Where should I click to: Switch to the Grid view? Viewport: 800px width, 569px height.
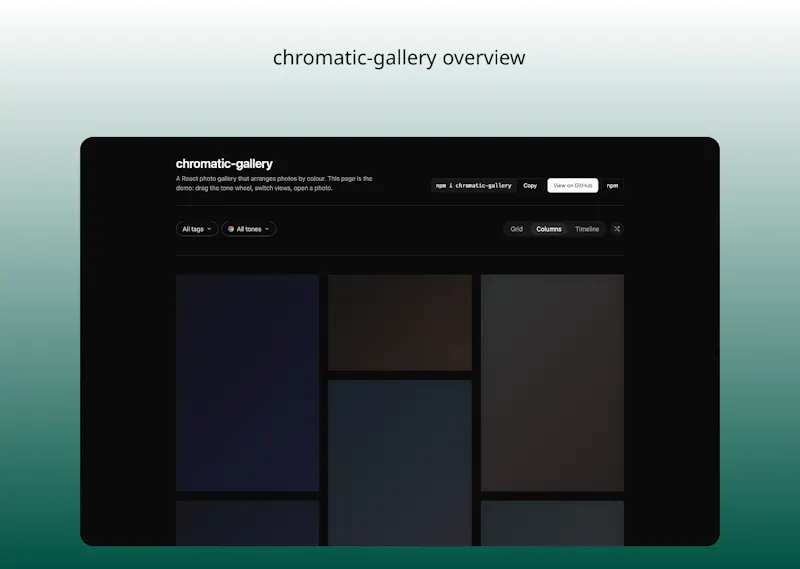click(x=516, y=229)
